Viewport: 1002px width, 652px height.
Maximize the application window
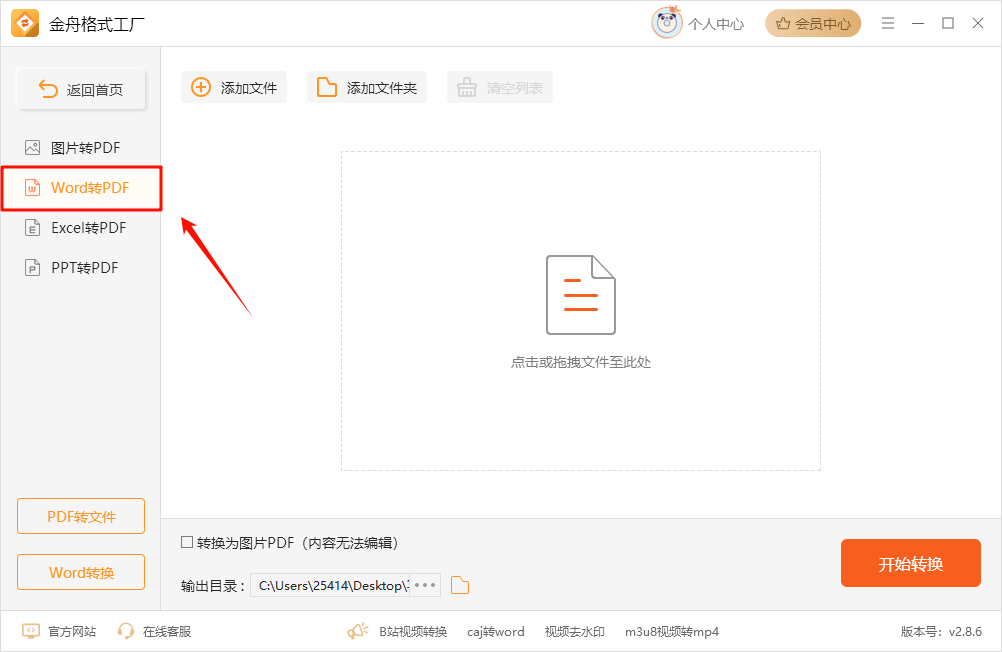pos(948,24)
